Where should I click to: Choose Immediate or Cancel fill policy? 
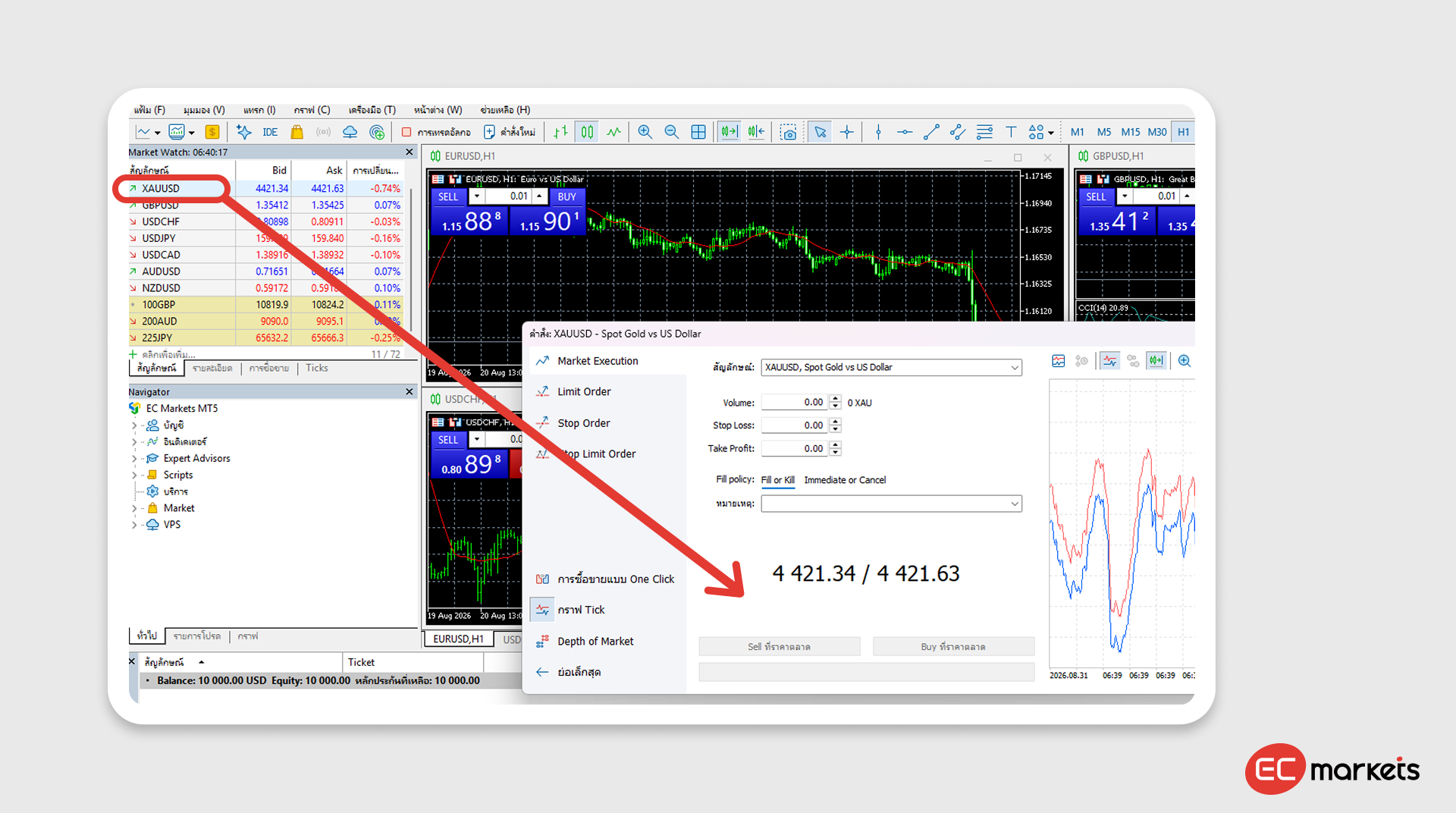845,480
